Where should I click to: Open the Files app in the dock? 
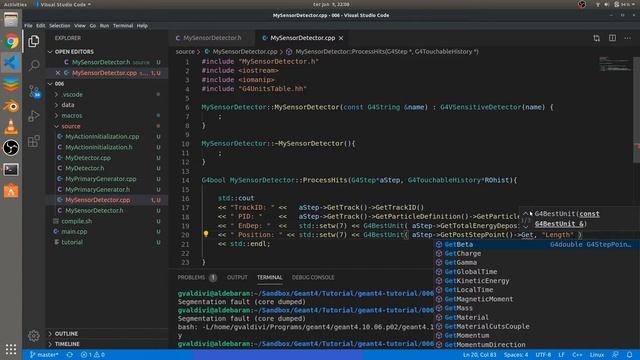pos(11,19)
